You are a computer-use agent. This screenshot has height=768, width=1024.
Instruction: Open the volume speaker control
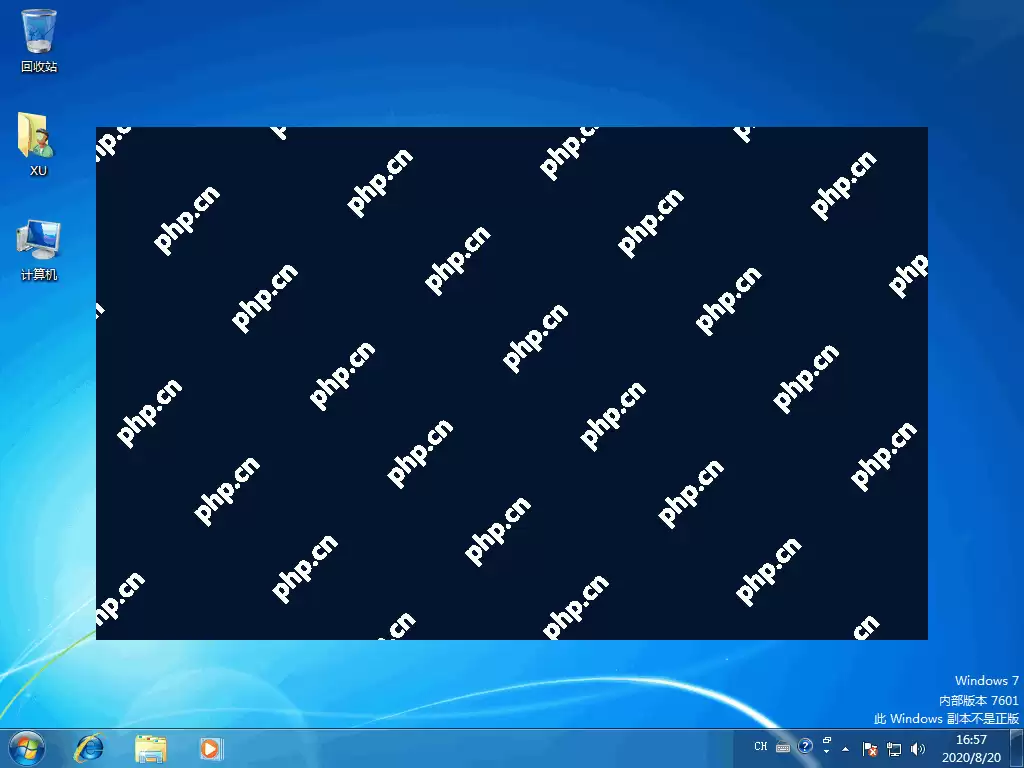click(x=918, y=748)
